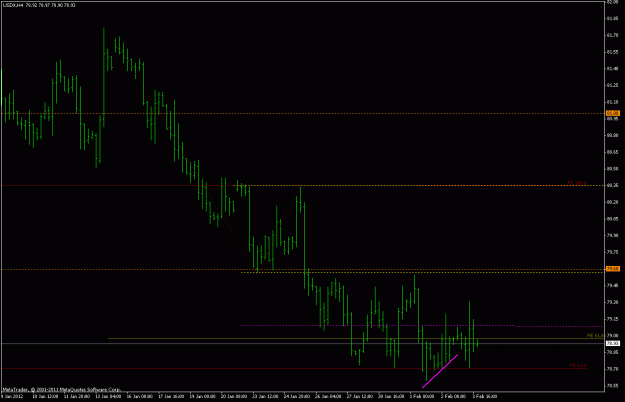625x402 pixels.
Task: Select the solid magenta trendline near February bars
Action: 440,371
